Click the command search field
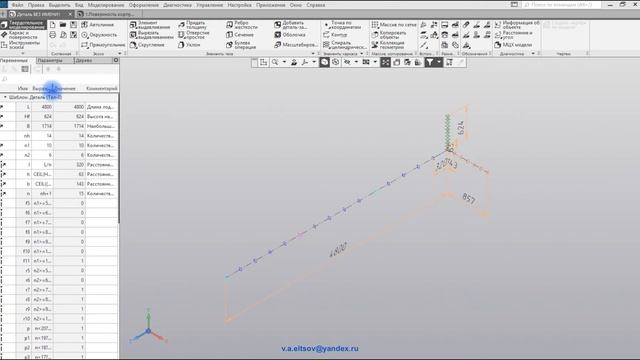Image resolution: width=640 pixels, height=360 pixels. coord(562,5)
